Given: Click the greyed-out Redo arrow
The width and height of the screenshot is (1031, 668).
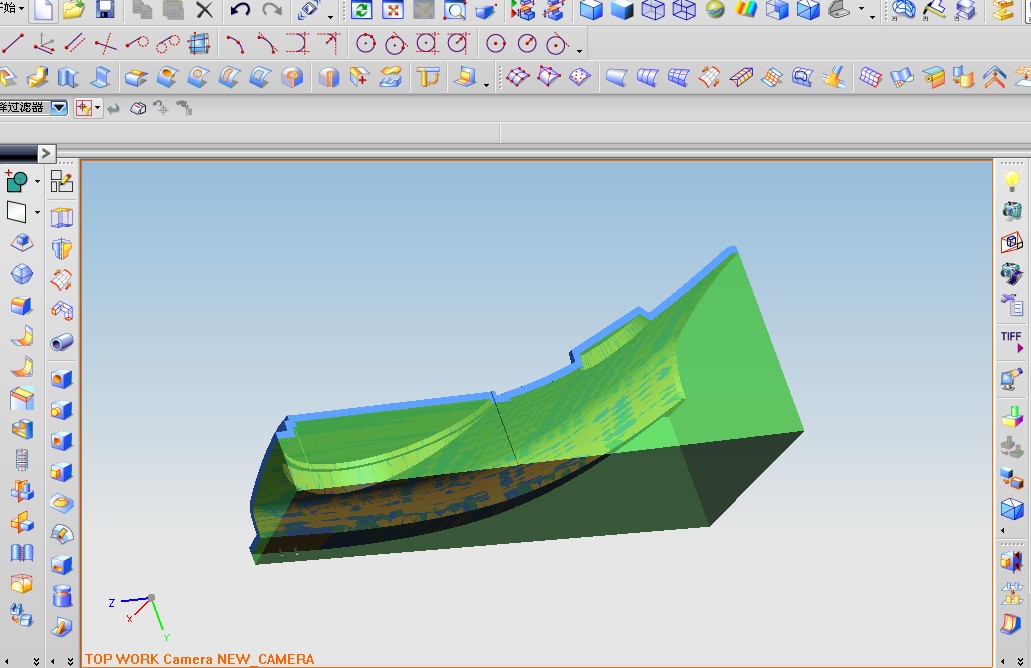Looking at the screenshot, I should pos(272,10).
